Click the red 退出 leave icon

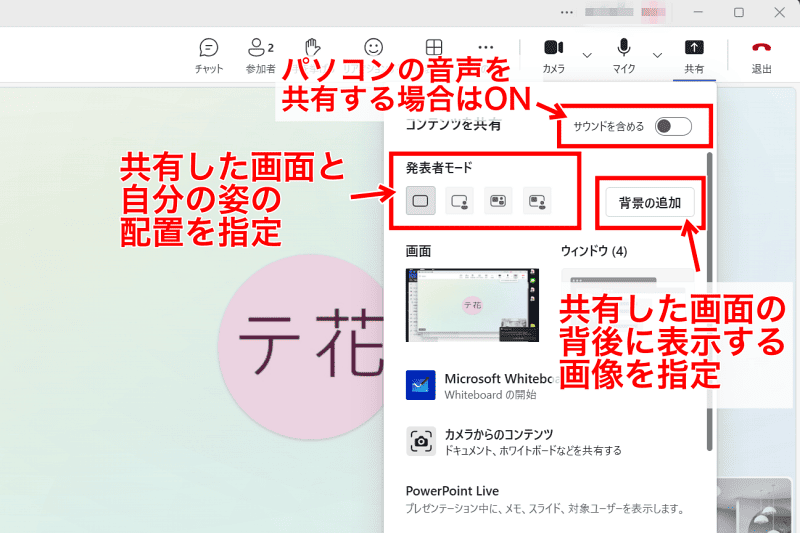[761, 55]
